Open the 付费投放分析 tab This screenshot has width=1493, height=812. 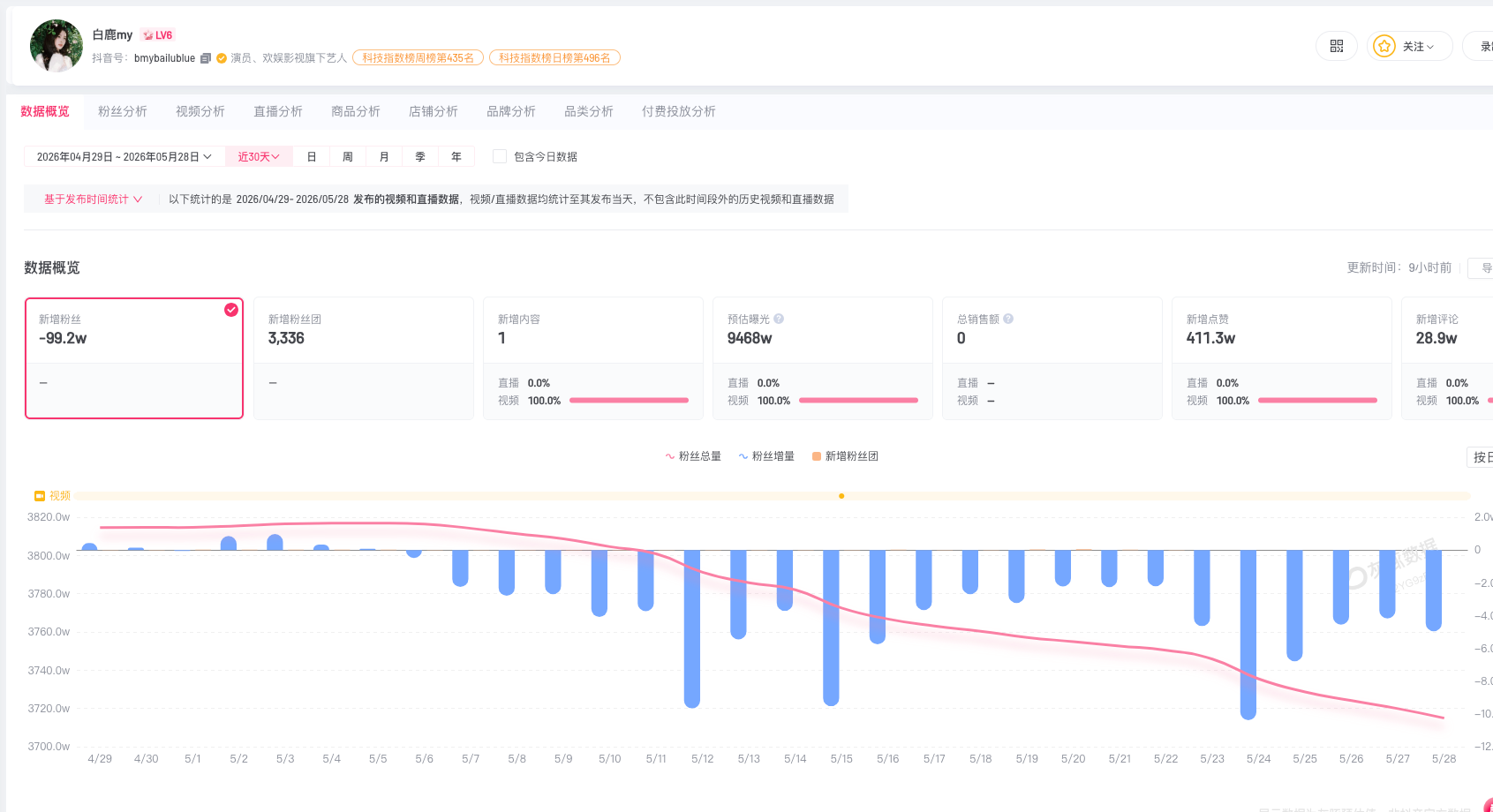(679, 111)
